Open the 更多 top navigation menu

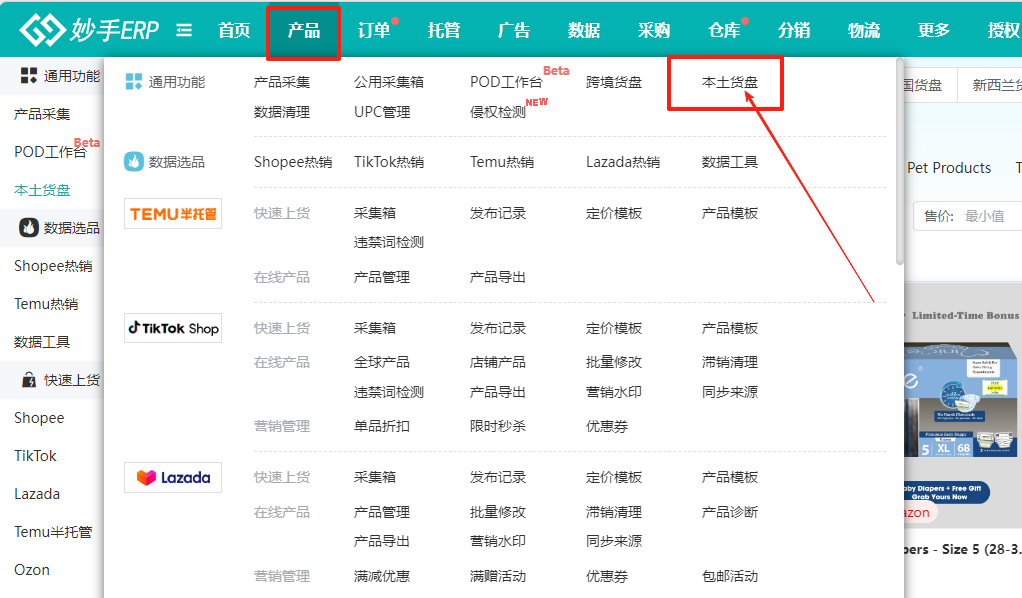point(934,30)
